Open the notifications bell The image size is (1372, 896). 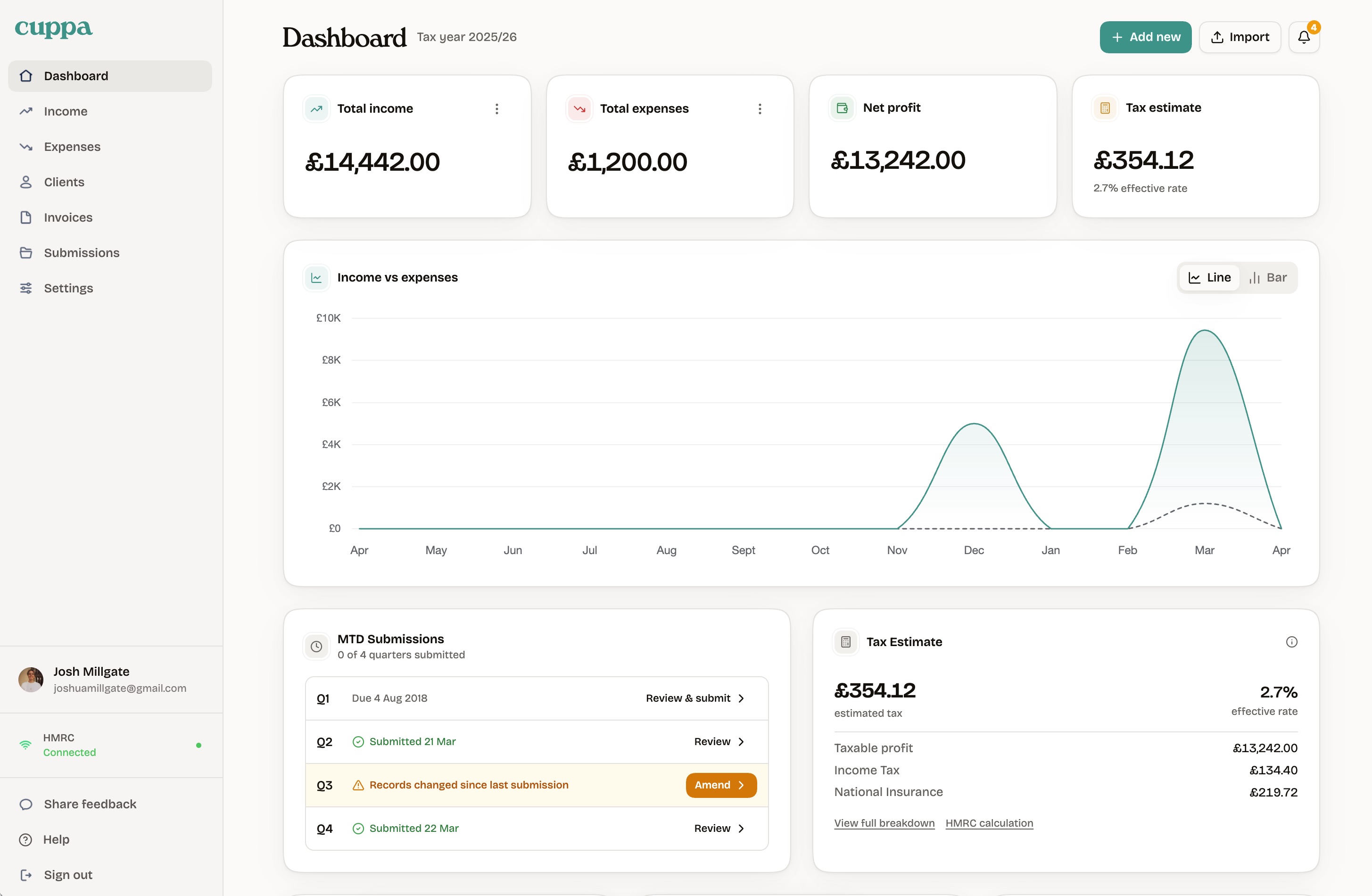[x=1303, y=36]
